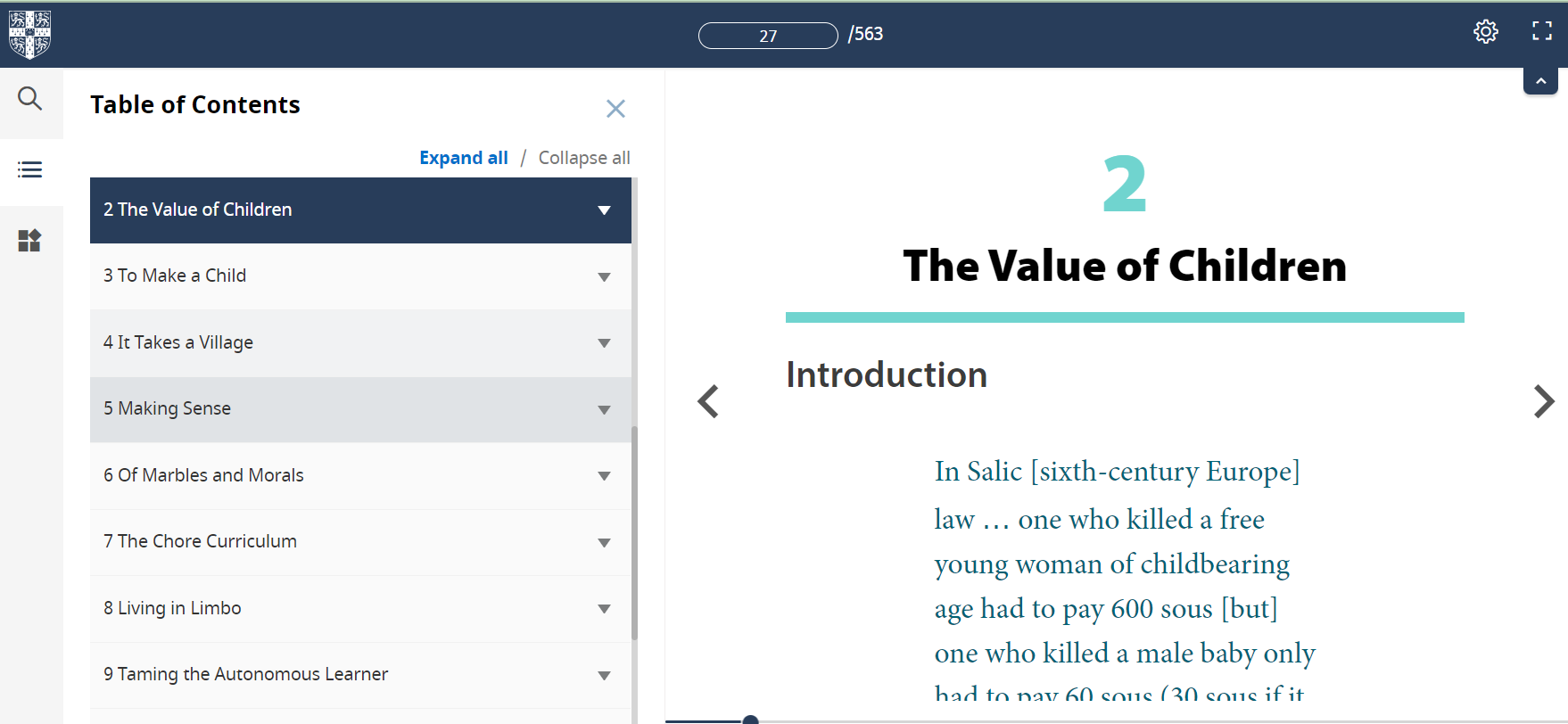This screenshot has height=724, width=1568.
Task: Select chapter '4 It Takes a Village'
Action: pos(178,342)
